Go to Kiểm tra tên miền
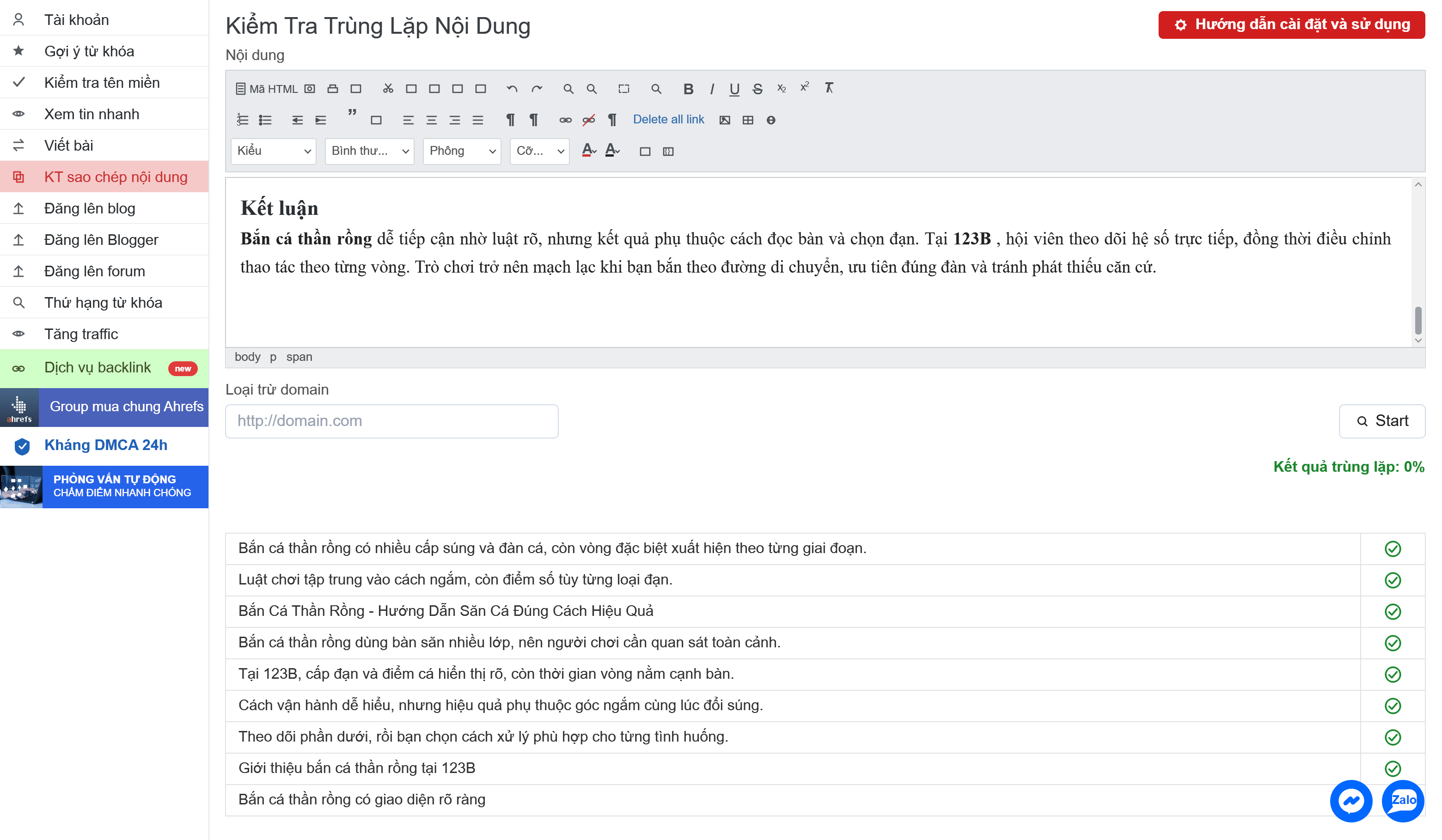The image size is (1442, 840). pos(104,82)
